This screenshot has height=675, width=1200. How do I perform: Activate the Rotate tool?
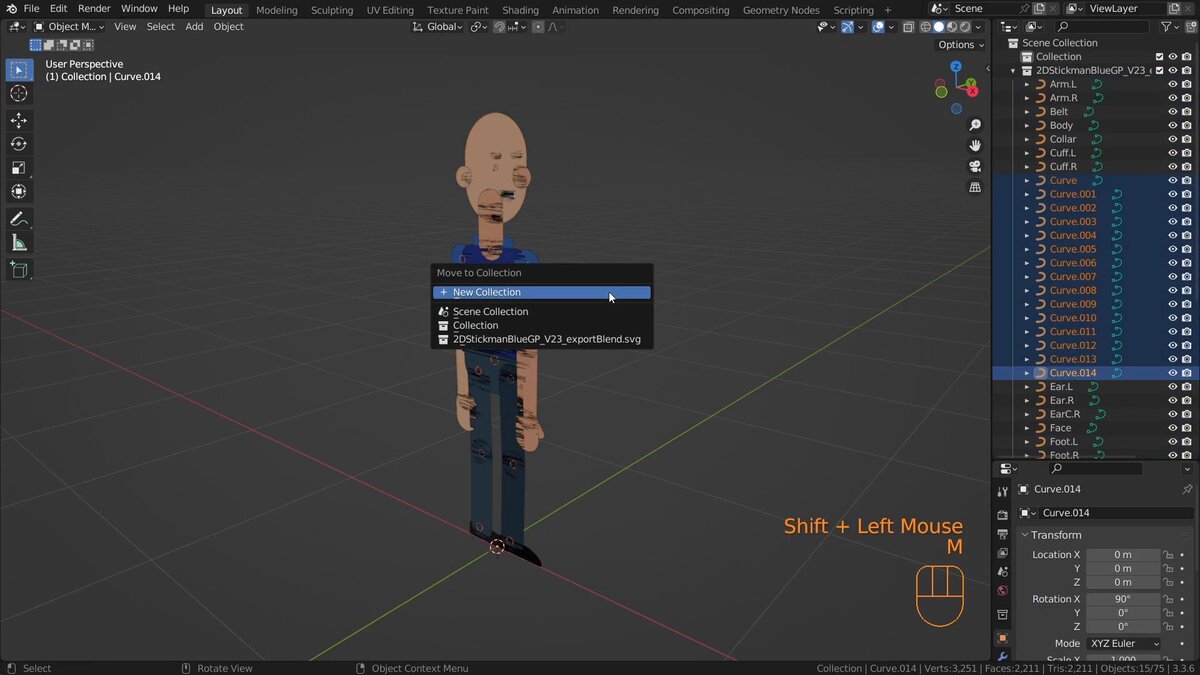coord(19,144)
